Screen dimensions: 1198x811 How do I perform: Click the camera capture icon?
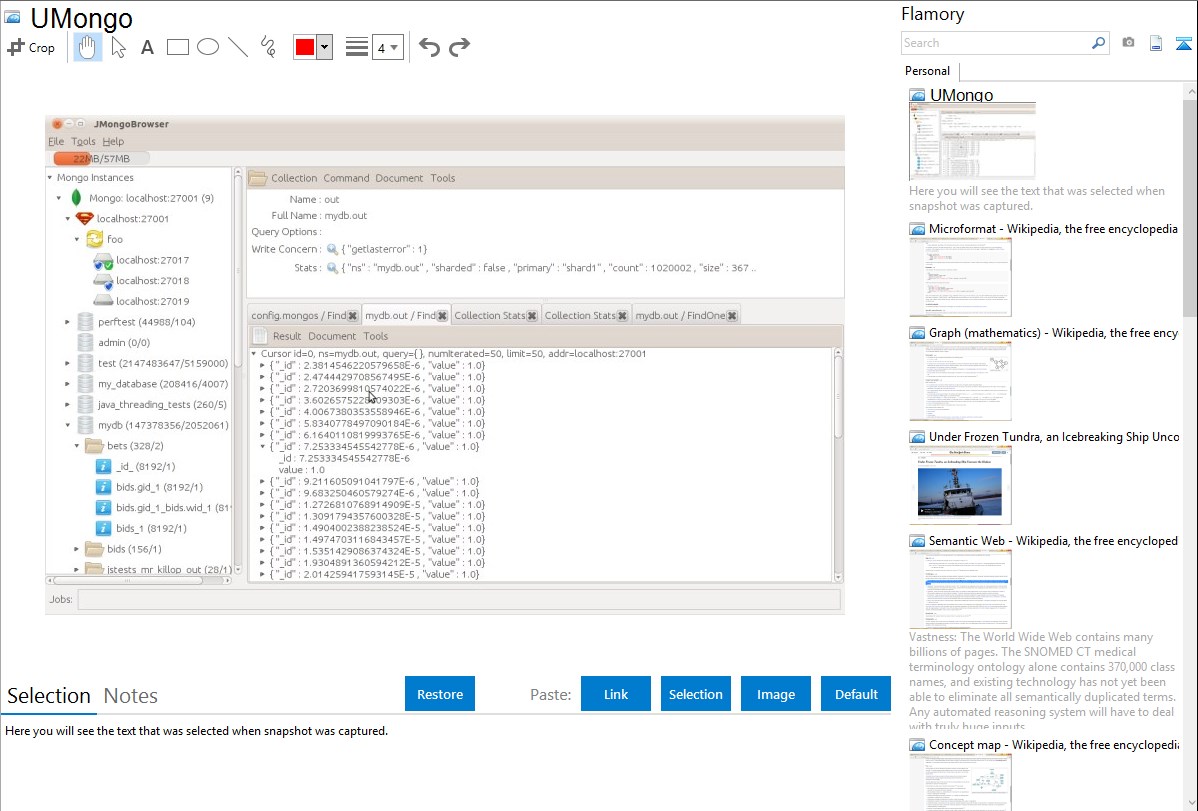[x=1128, y=43]
